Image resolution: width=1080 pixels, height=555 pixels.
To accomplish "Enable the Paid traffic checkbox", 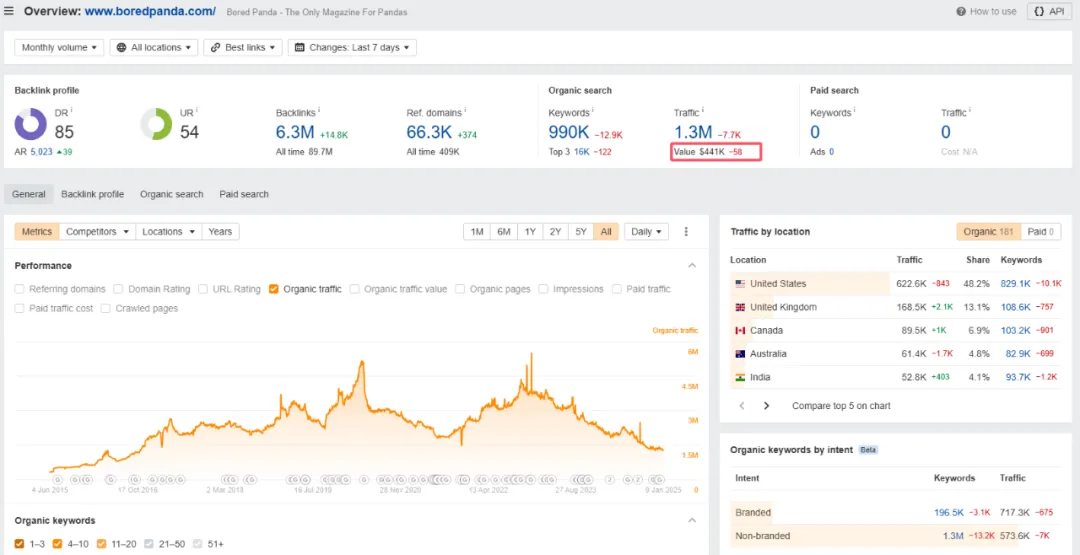I will click(617, 289).
